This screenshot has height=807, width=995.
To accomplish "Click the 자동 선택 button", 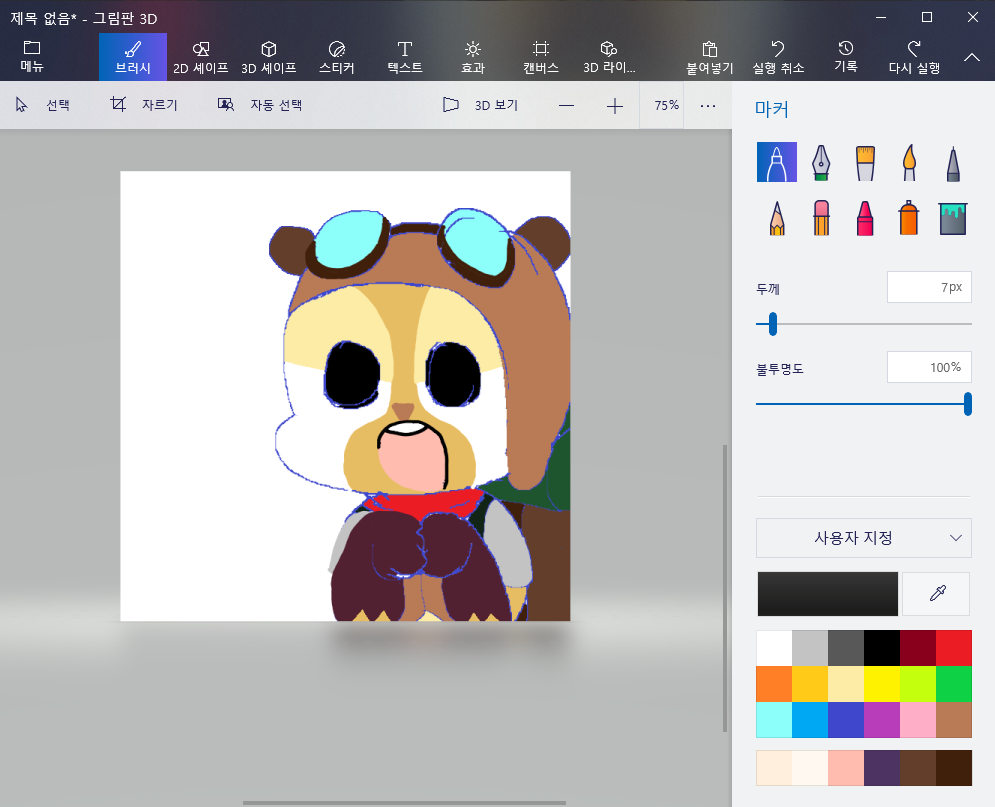I will (x=260, y=105).
